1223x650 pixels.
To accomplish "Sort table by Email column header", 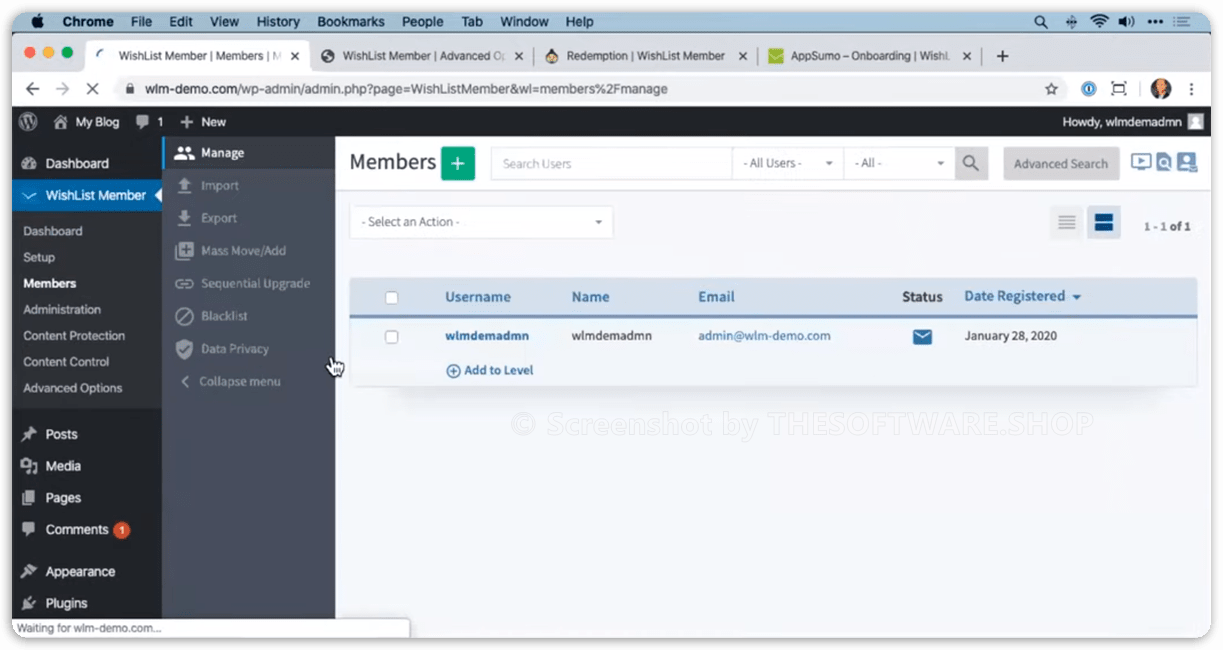I will coord(716,297).
